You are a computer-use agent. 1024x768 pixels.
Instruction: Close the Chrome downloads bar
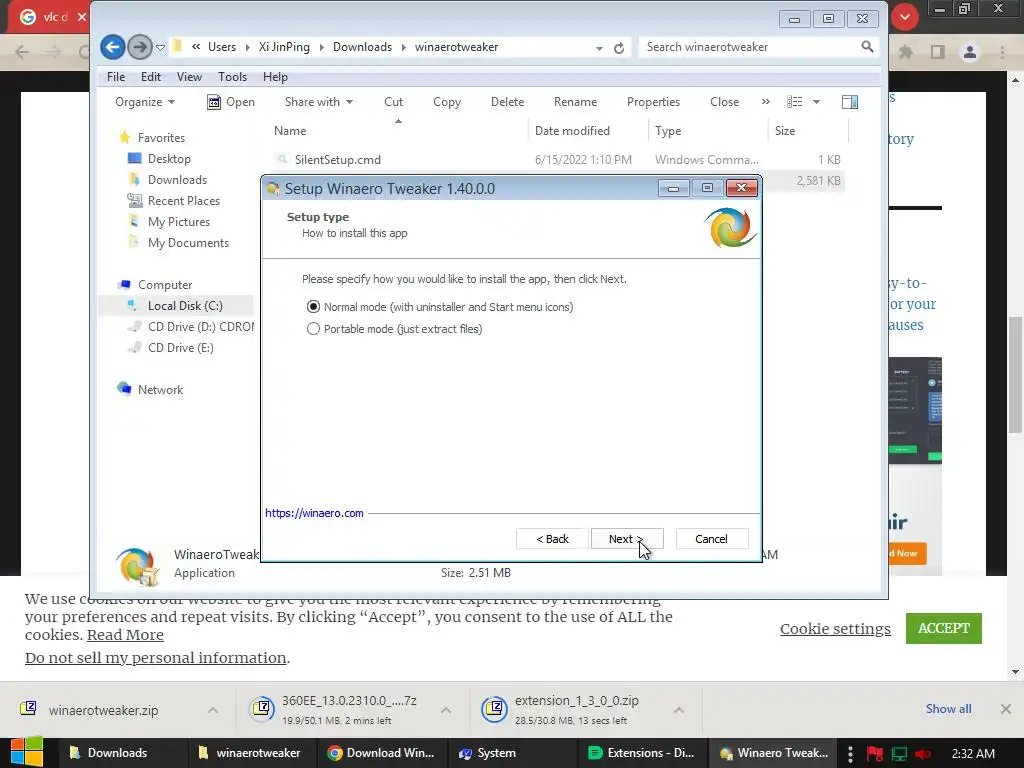1006,709
